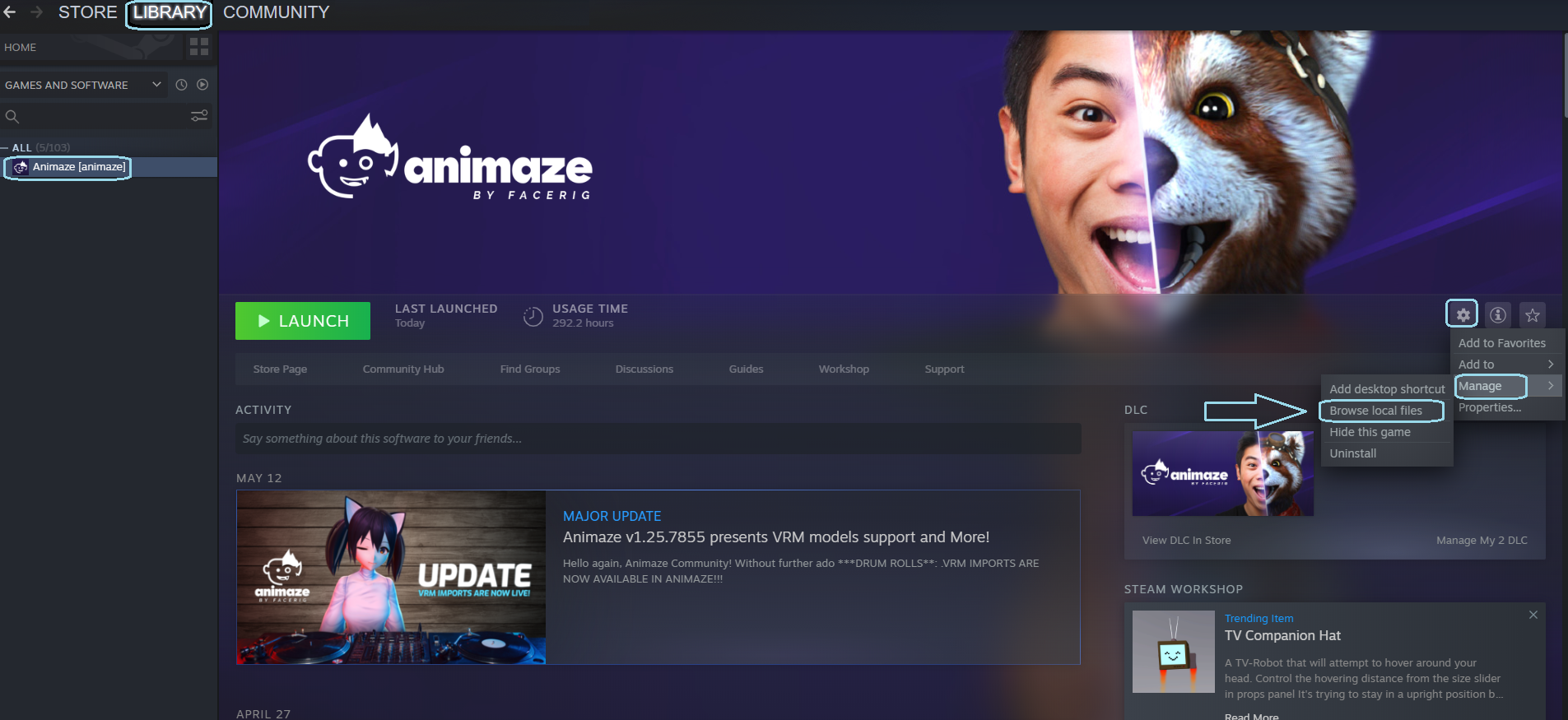Image resolution: width=1568 pixels, height=720 pixels.
Task: Click the Animaze game icon in the library list
Action: click(x=21, y=167)
